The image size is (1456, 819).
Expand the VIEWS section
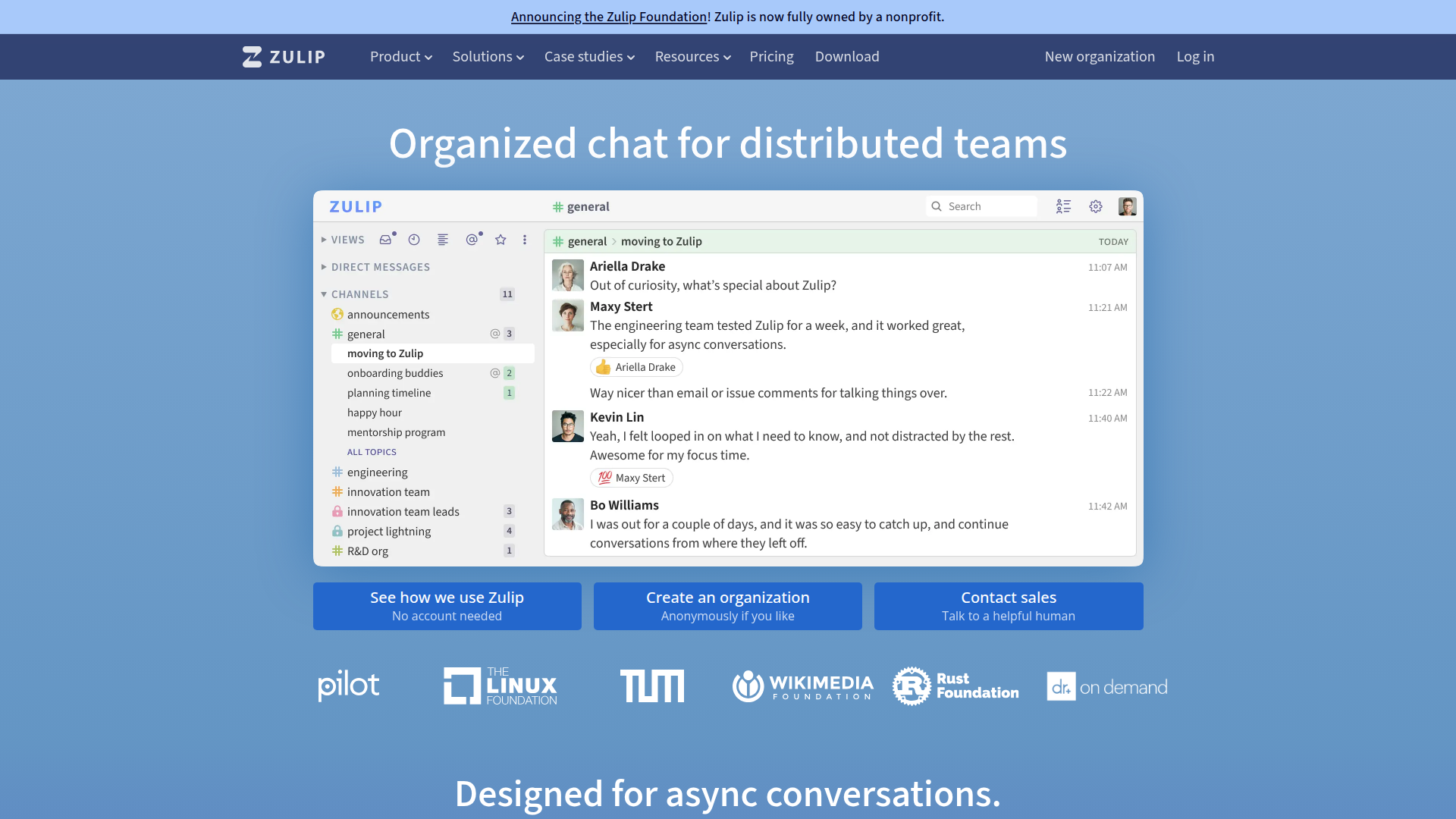point(343,240)
